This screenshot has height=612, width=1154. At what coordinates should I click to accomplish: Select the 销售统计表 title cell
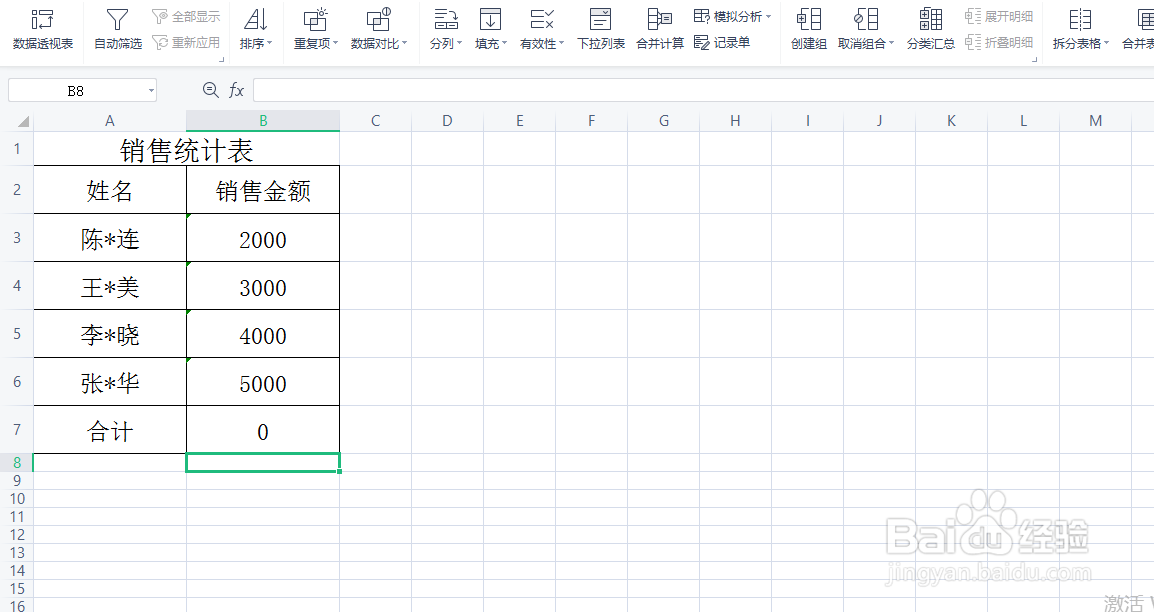click(187, 149)
